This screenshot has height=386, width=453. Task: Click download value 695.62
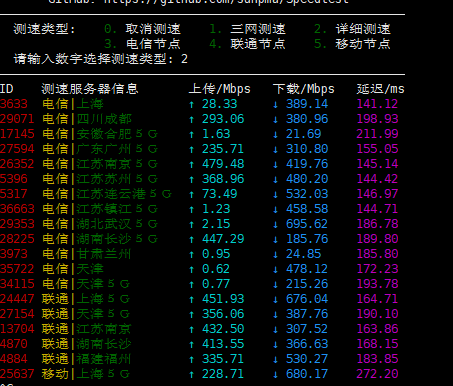[x=307, y=224]
